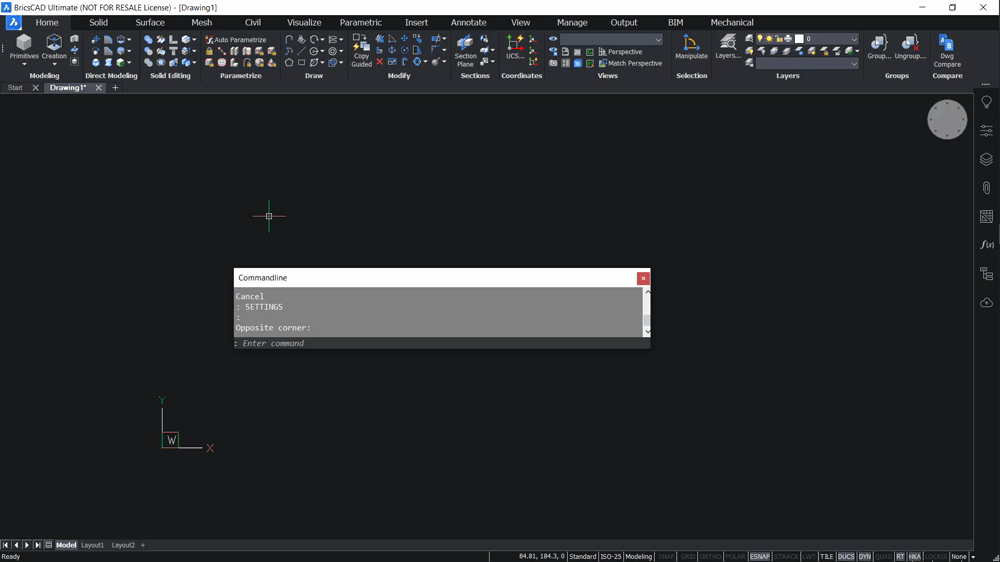
Task: Toggle ORTHO mode in status bar
Action: pos(710,557)
